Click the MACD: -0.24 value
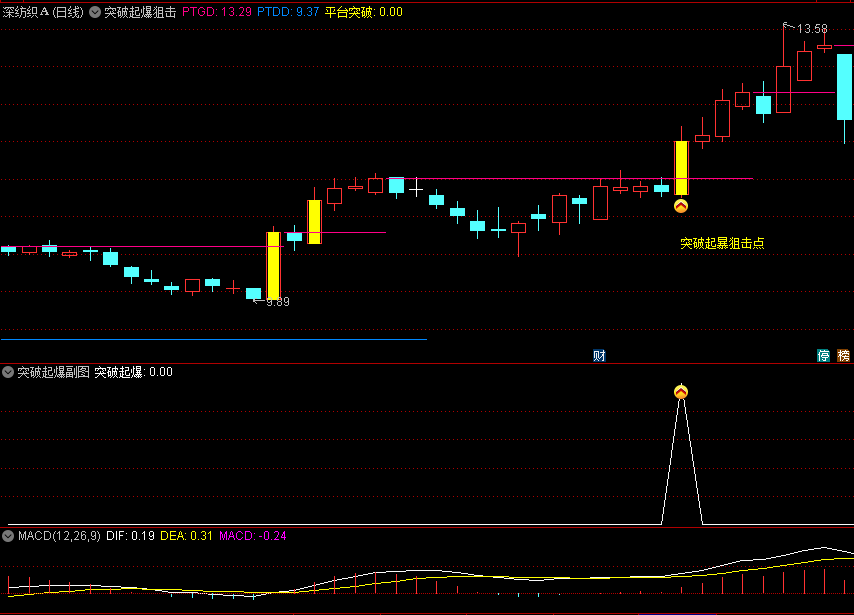Image resolution: width=854 pixels, height=615 pixels. [x=253, y=536]
